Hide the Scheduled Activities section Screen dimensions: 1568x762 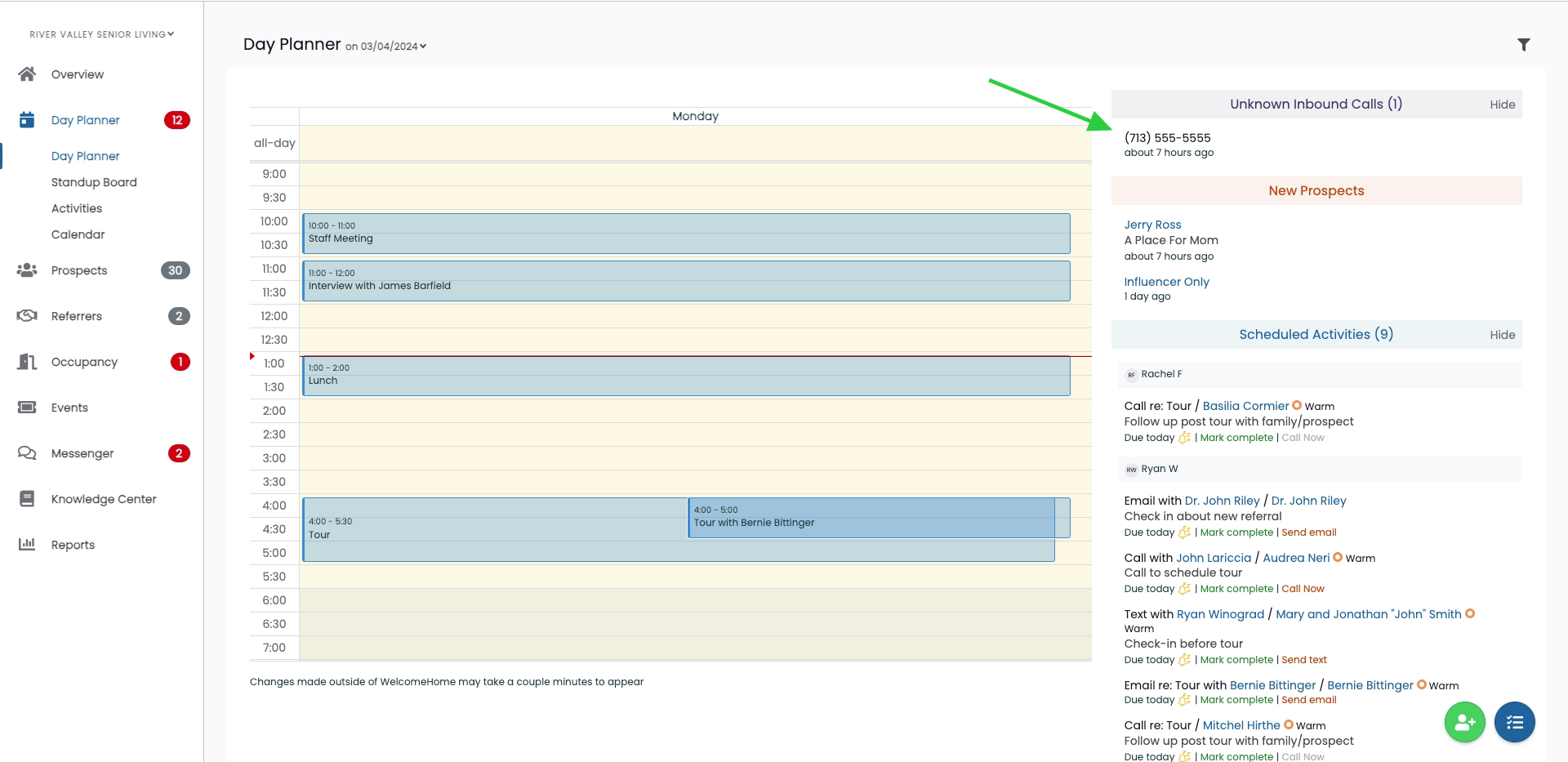pyautogui.click(x=1502, y=335)
